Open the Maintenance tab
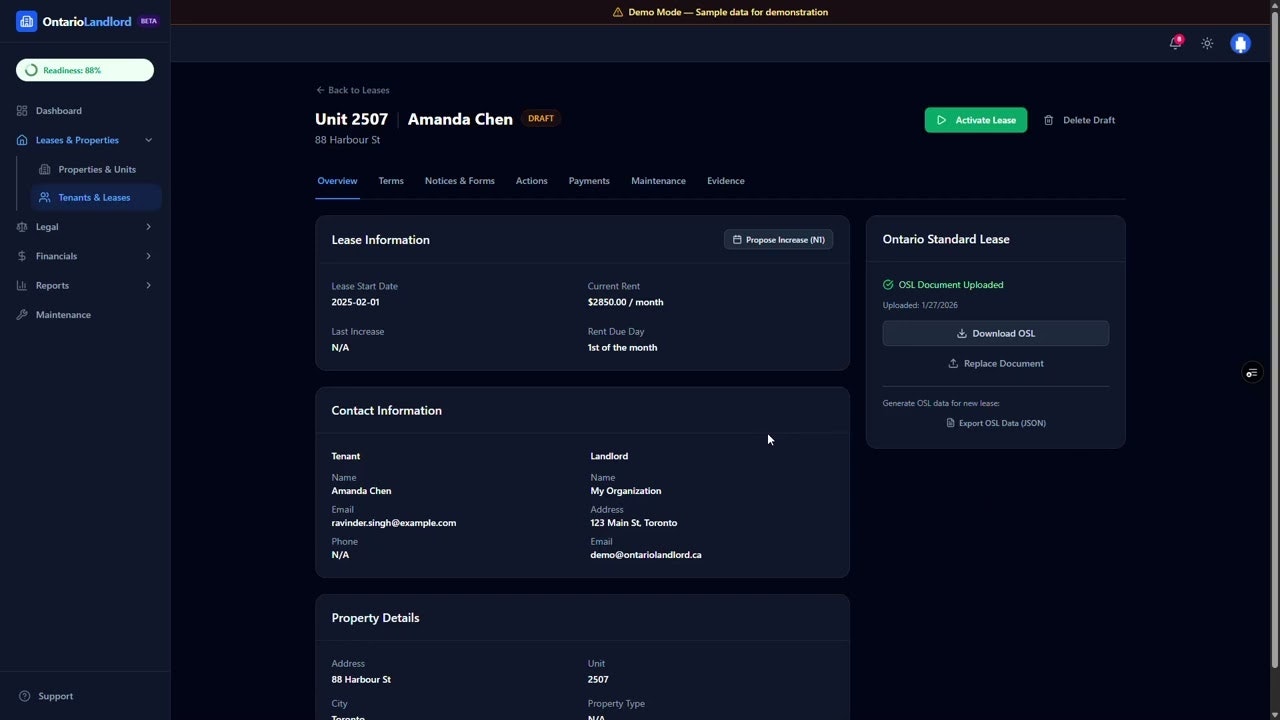 658,181
